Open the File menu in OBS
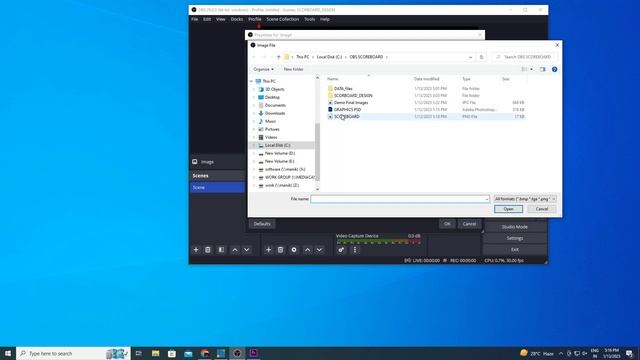640x360 pixels. pos(195,19)
